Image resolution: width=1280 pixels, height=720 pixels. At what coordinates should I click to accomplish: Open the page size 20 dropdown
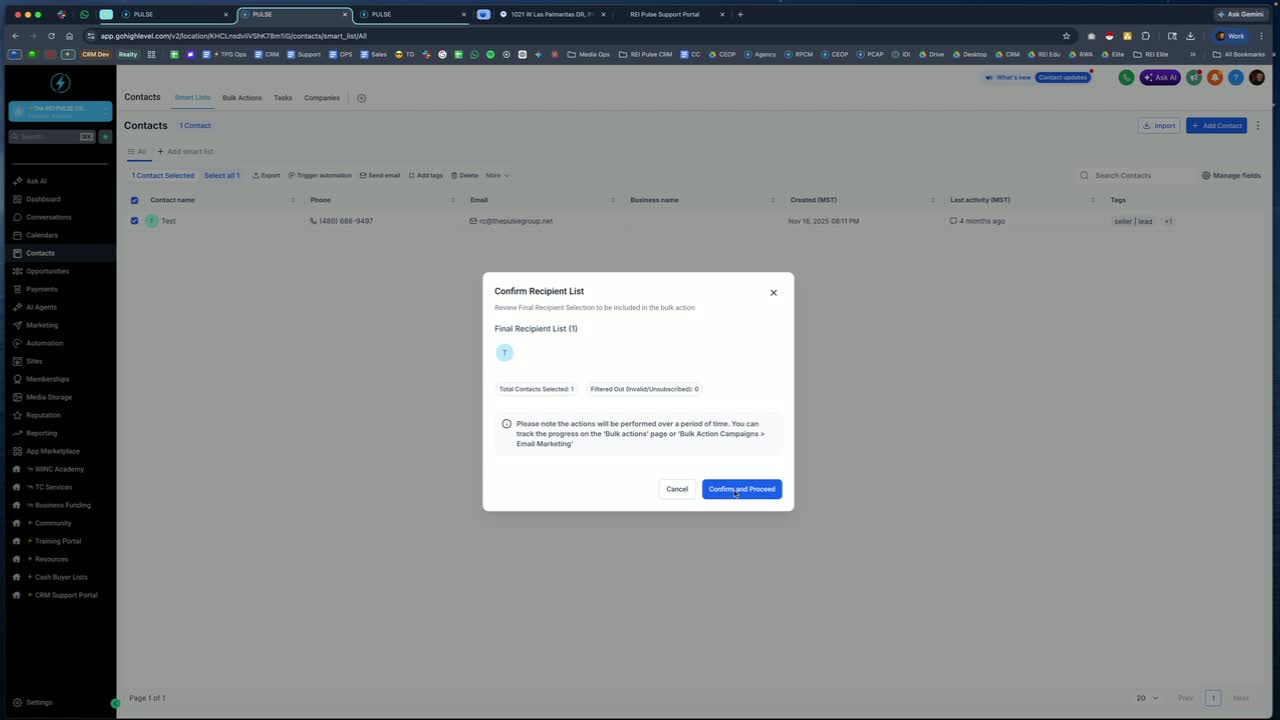(1147, 698)
